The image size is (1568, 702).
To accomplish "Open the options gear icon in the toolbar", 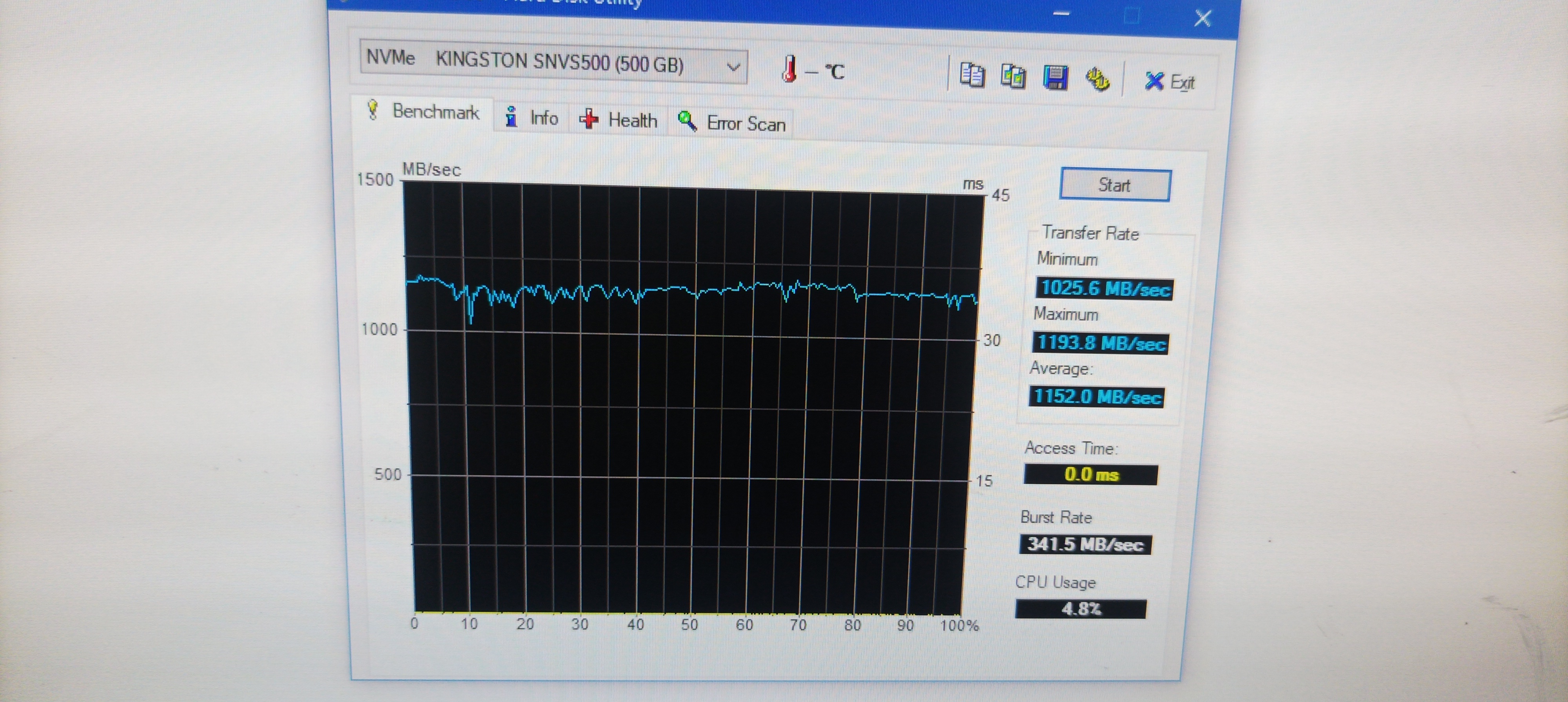I will (x=1098, y=79).
